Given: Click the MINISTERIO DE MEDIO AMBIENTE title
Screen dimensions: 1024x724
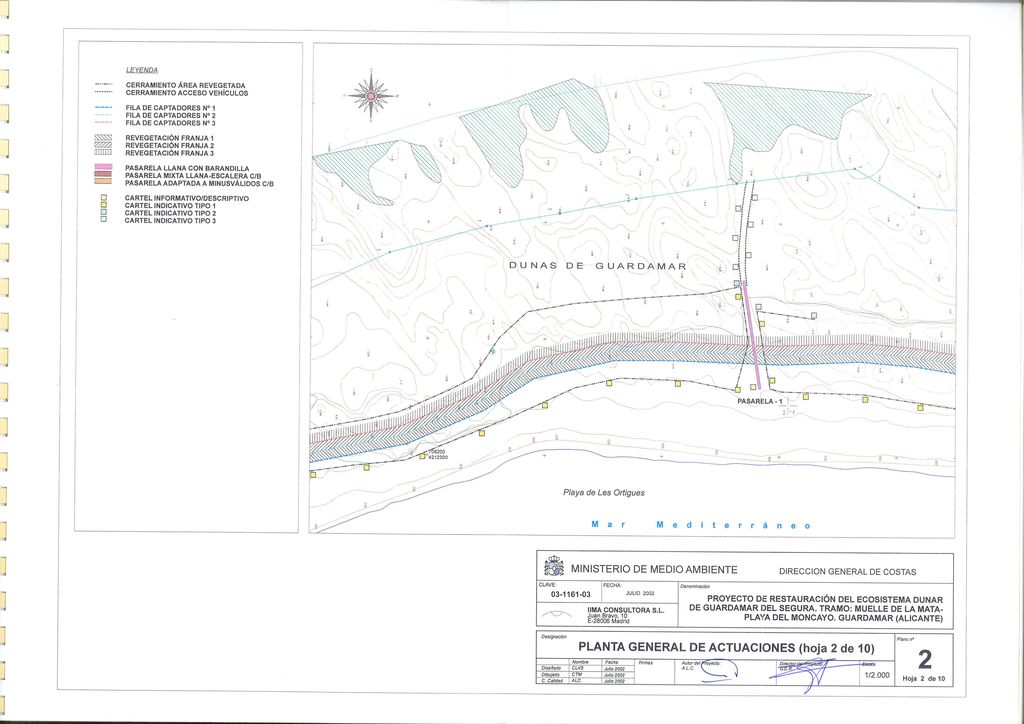Looking at the screenshot, I should click(x=654, y=569).
